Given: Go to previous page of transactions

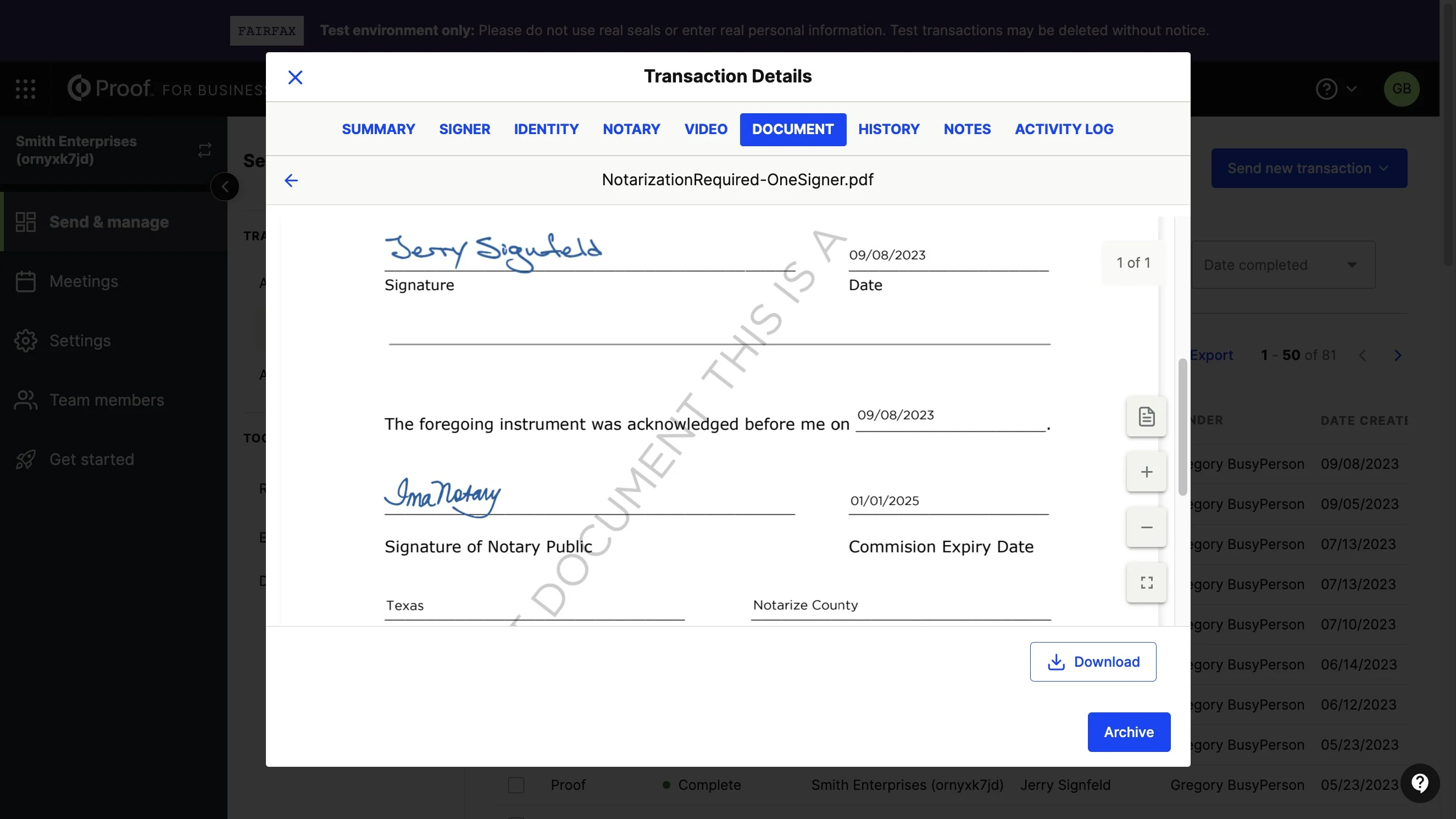Looking at the screenshot, I should 1362,355.
